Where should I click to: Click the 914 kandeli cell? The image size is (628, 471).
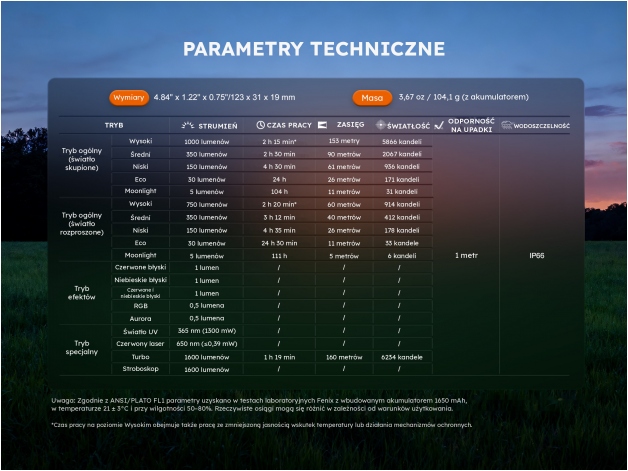click(x=402, y=204)
